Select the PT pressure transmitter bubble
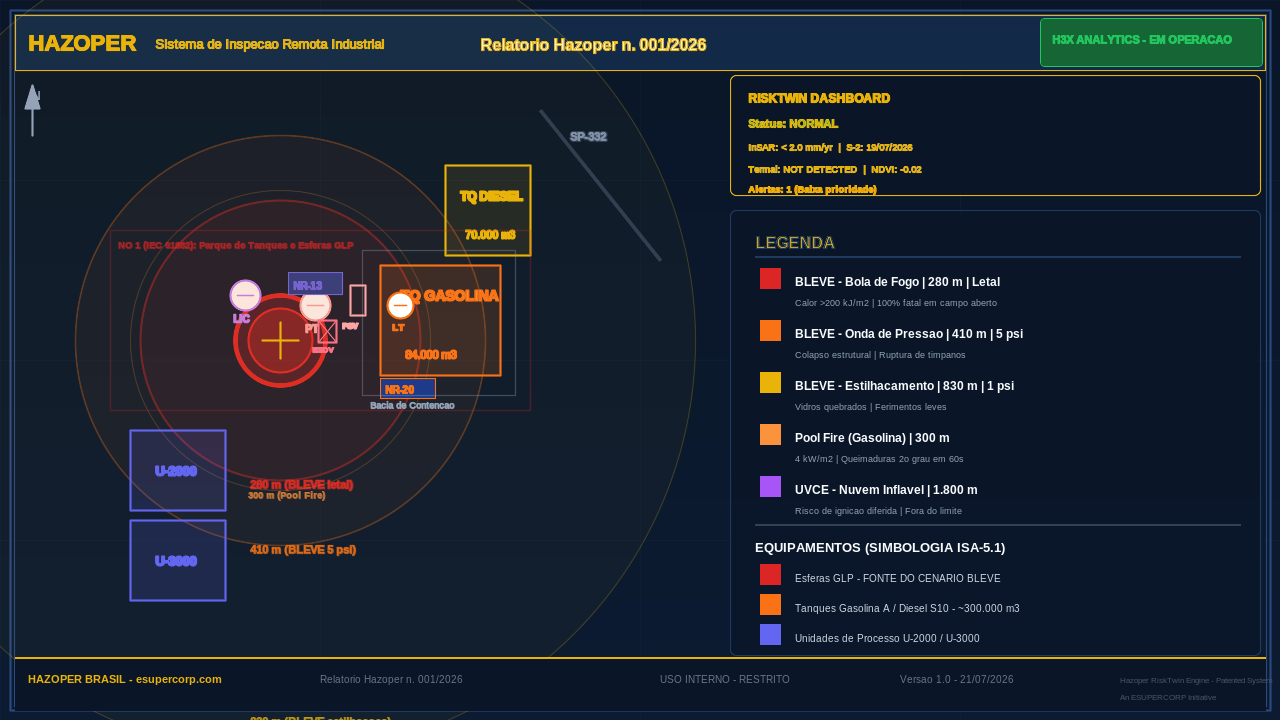1280x720 pixels. 315,305
